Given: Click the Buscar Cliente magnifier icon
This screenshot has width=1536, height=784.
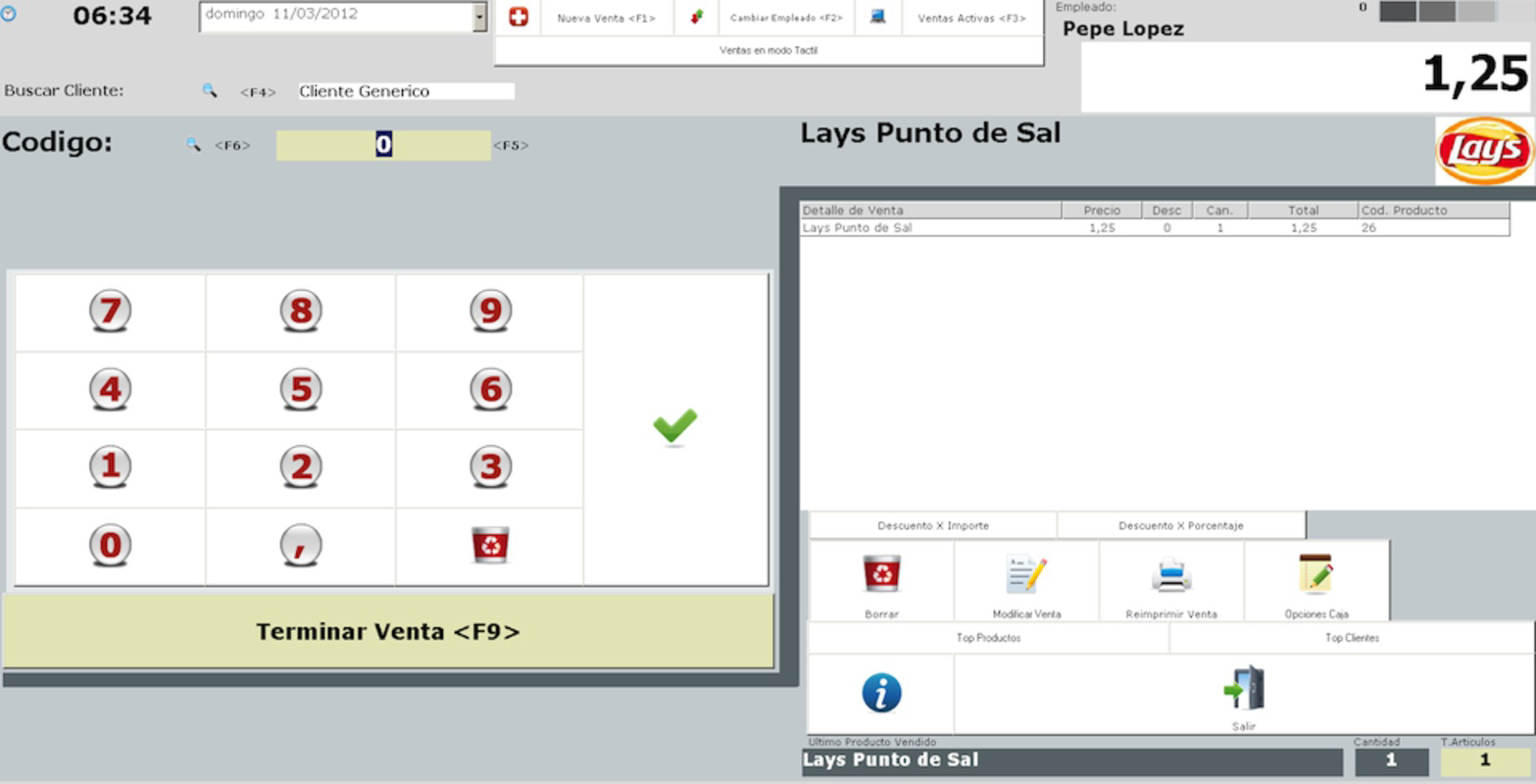Looking at the screenshot, I should [210, 90].
